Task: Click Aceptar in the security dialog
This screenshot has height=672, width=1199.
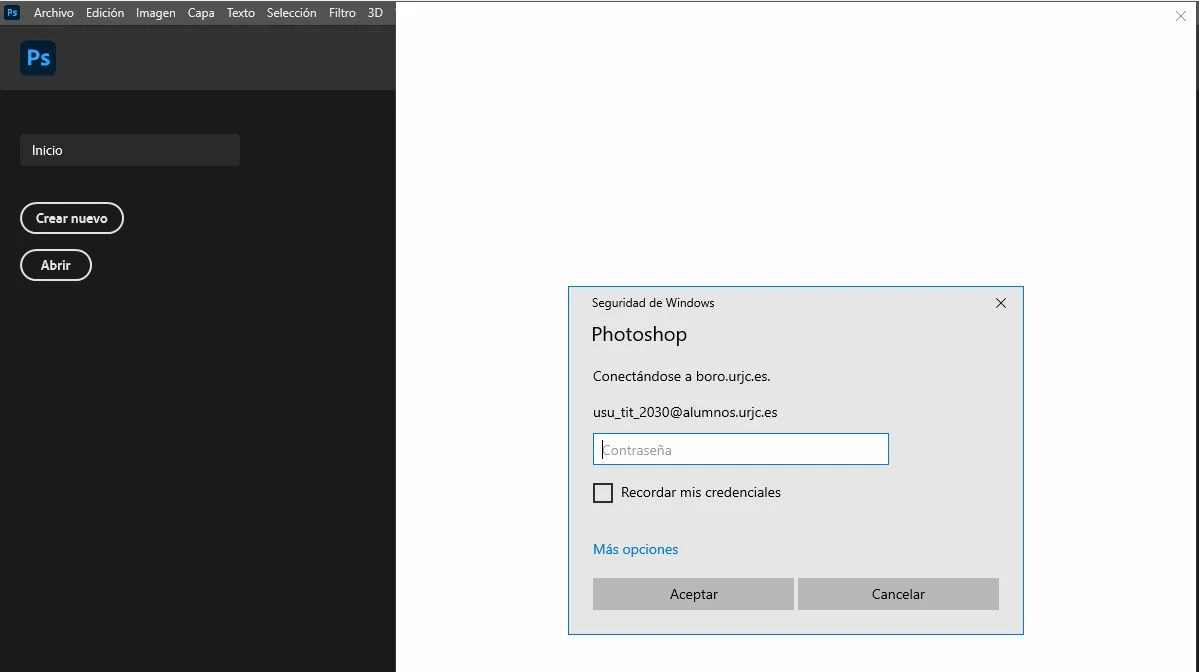Action: click(693, 594)
